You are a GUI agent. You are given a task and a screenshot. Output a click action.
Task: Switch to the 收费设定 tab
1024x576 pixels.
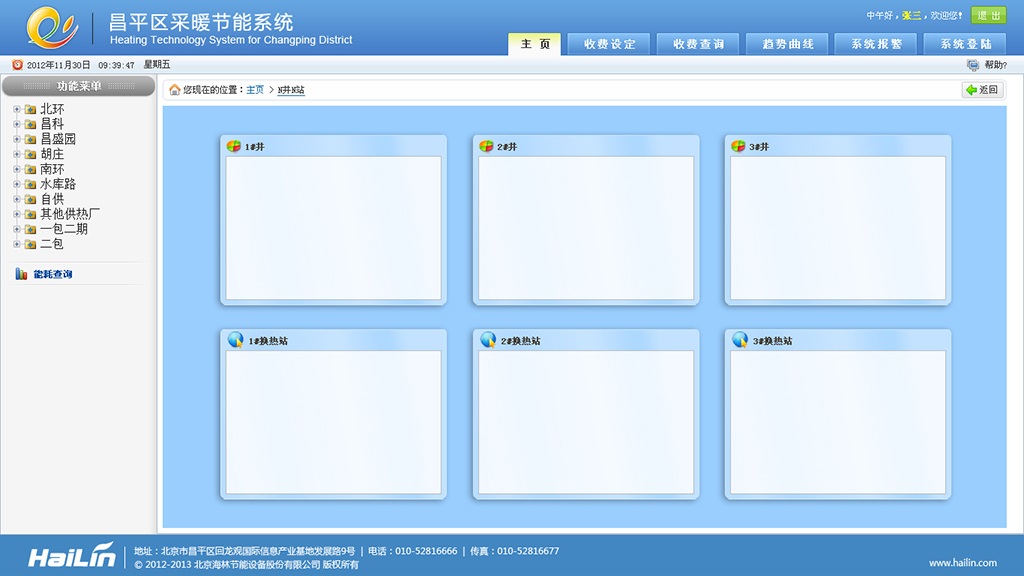(x=609, y=44)
